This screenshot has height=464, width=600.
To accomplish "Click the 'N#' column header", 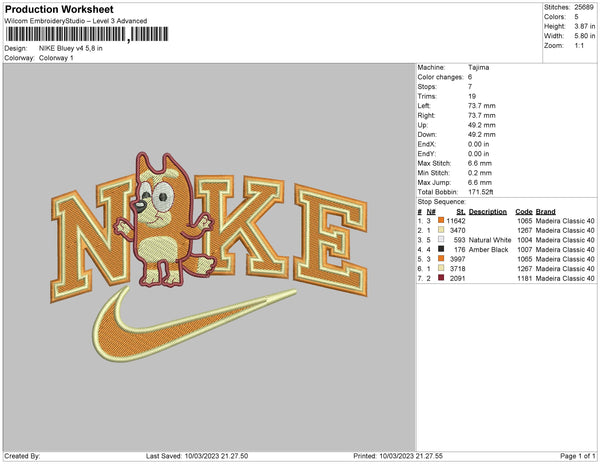I will pos(431,211).
